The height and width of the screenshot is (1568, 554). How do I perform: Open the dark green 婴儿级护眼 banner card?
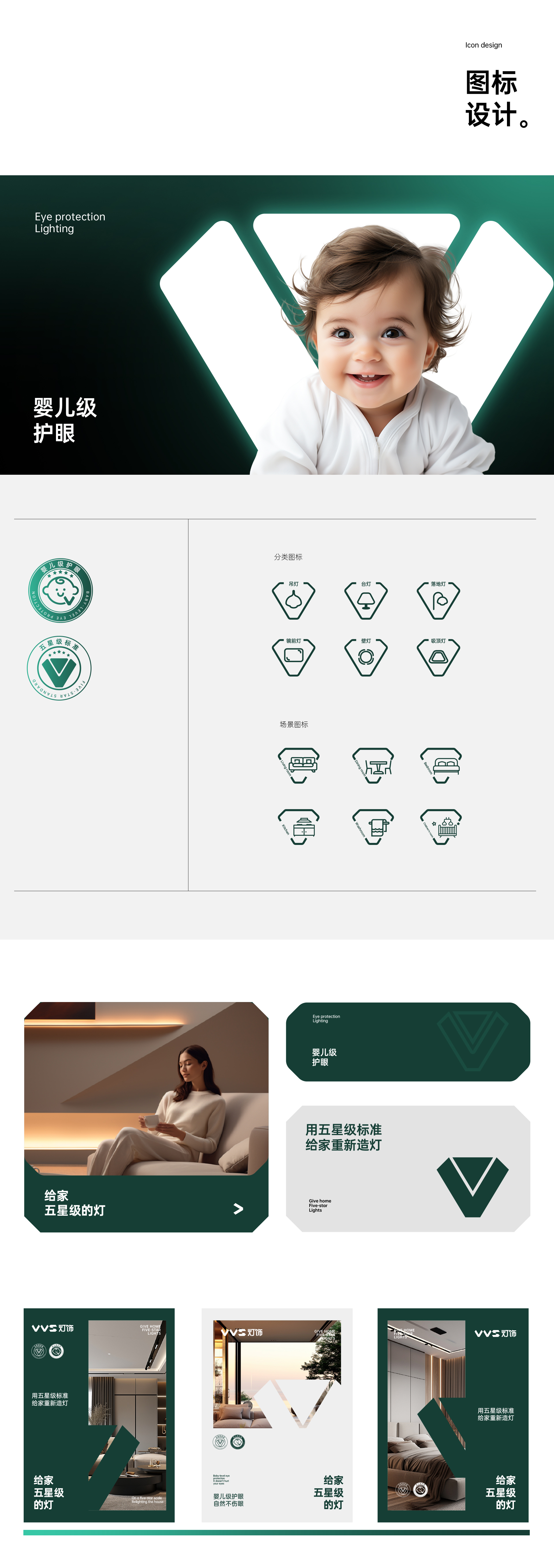tap(408, 1042)
